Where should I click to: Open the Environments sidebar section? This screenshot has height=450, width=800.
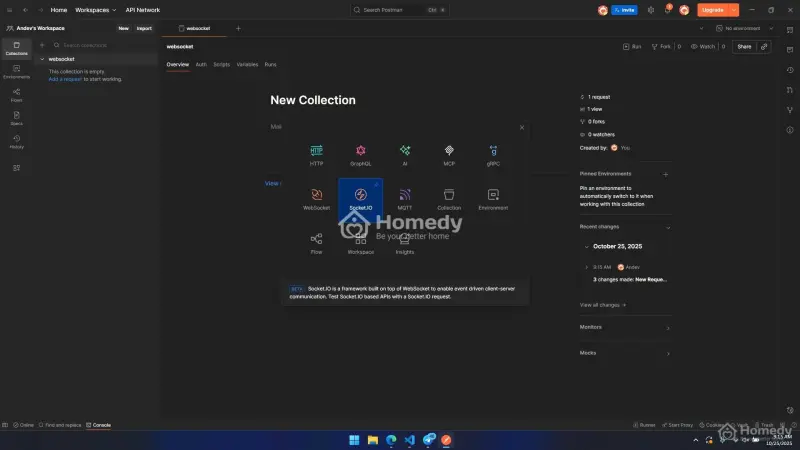click(16, 72)
